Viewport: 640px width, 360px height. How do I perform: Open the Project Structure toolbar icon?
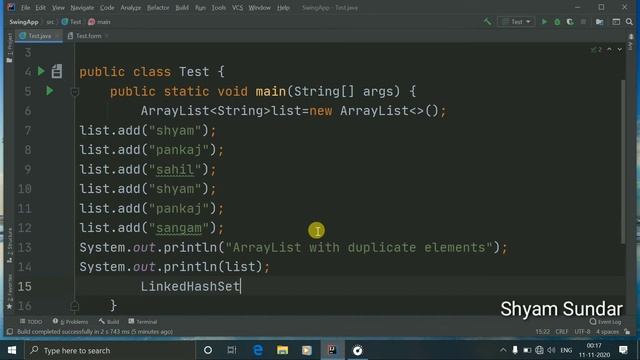click(x=600, y=22)
